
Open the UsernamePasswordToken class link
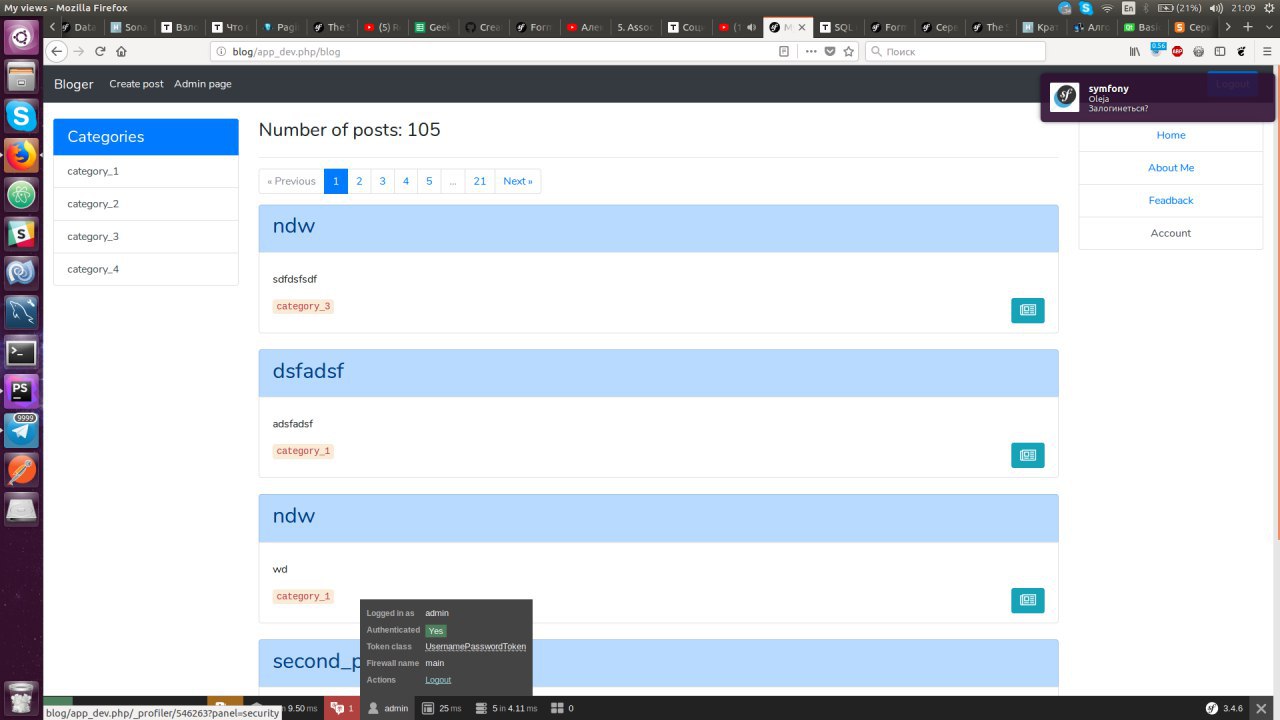pyautogui.click(x=476, y=647)
